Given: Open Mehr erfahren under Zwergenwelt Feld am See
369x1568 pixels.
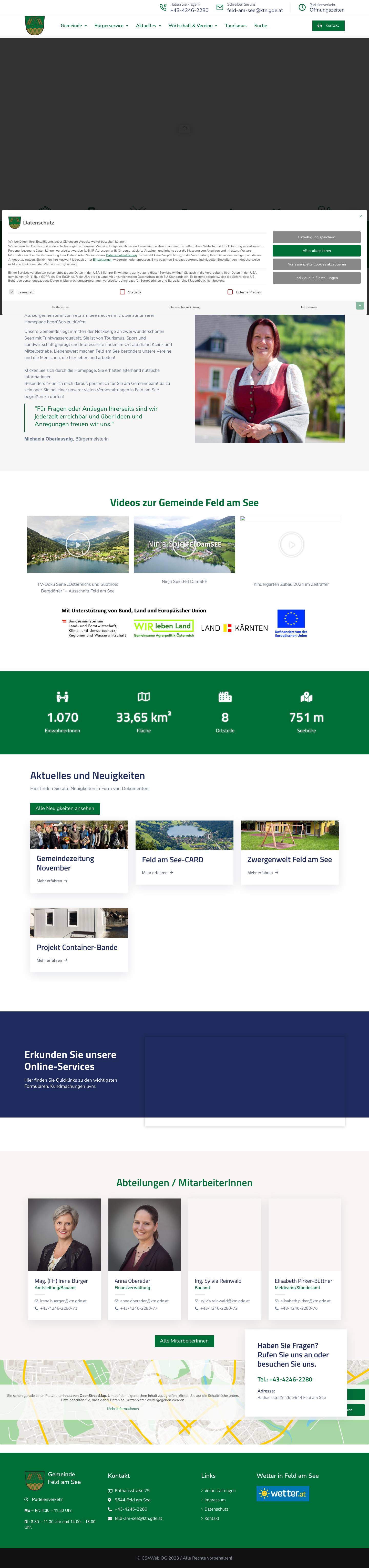Looking at the screenshot, I should [x=263, y=873].
